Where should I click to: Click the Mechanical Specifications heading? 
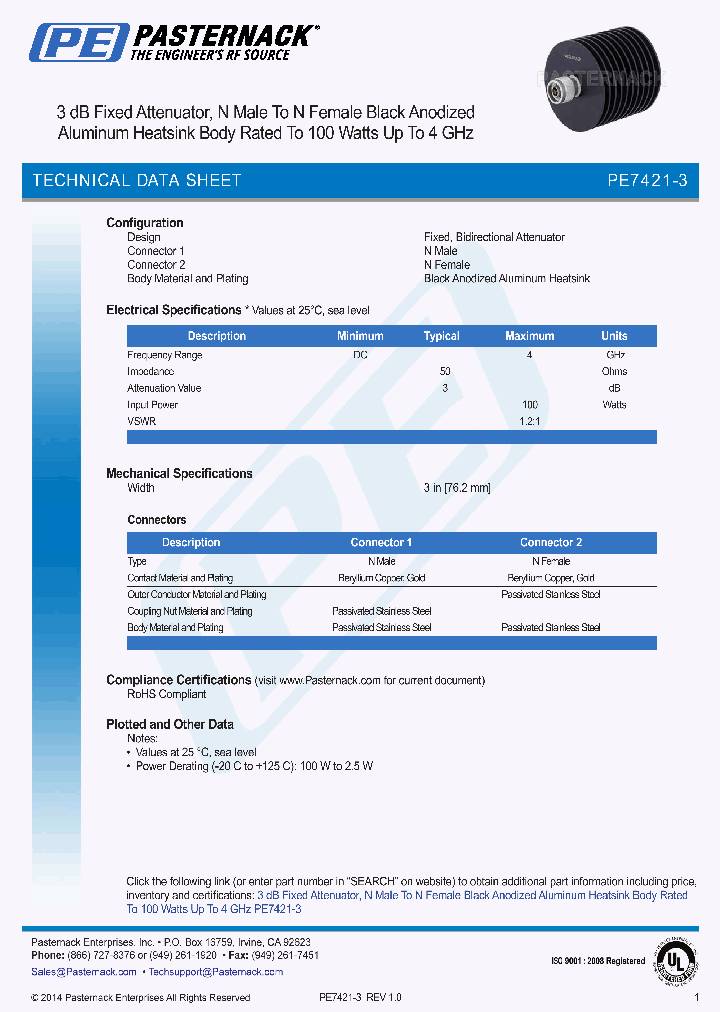coord(179,473)
